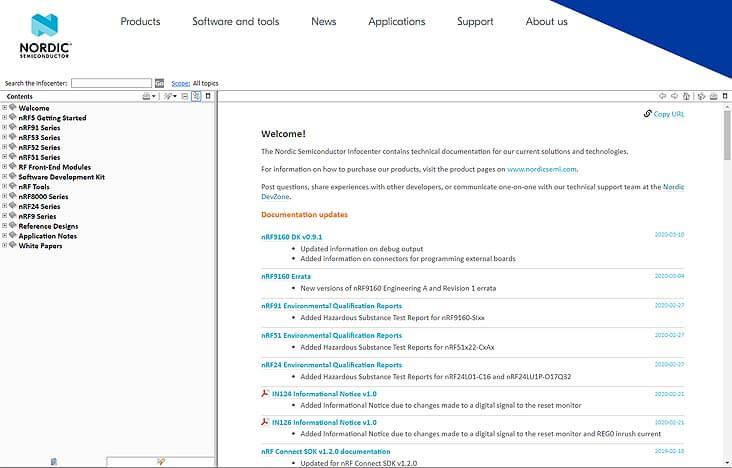Expand the Welcome tree node
Viewport: 732px width, 468px height.
tap(5, 107)
